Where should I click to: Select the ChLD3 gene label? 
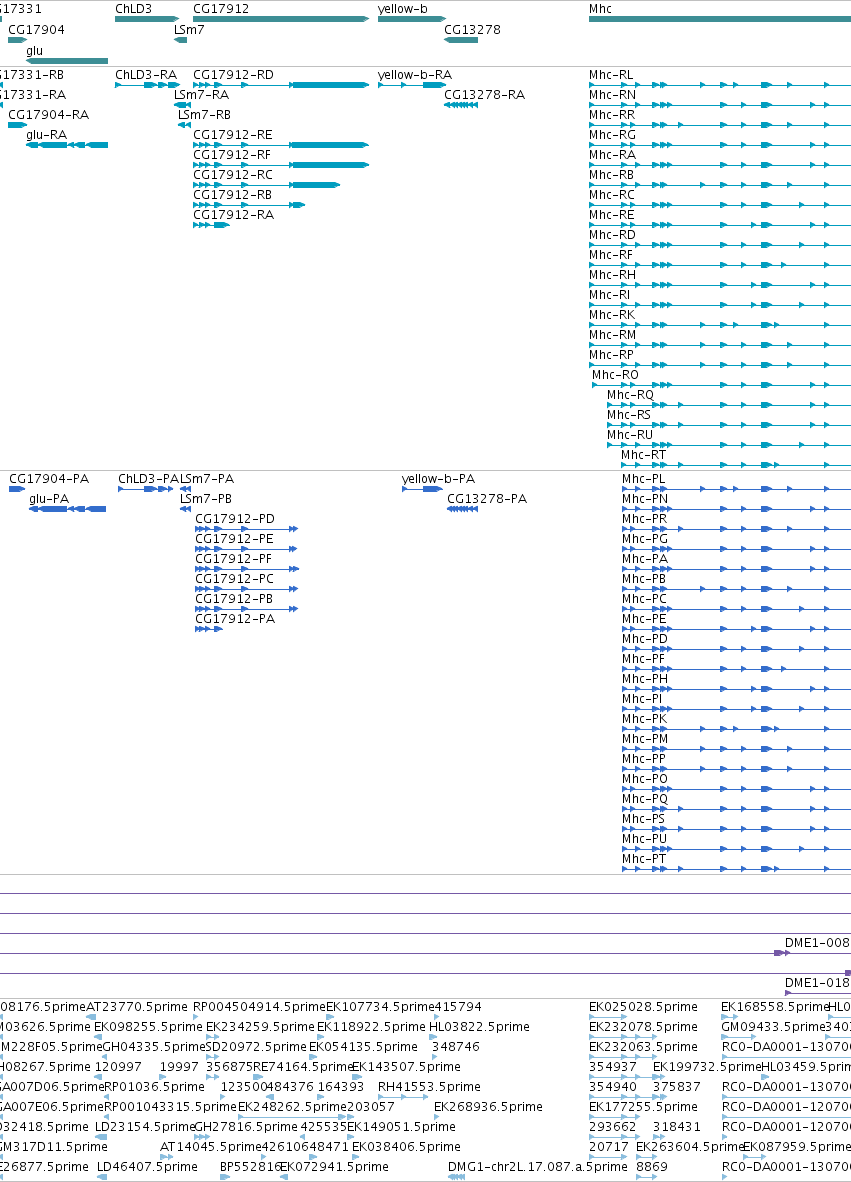(x=133, y=9)
